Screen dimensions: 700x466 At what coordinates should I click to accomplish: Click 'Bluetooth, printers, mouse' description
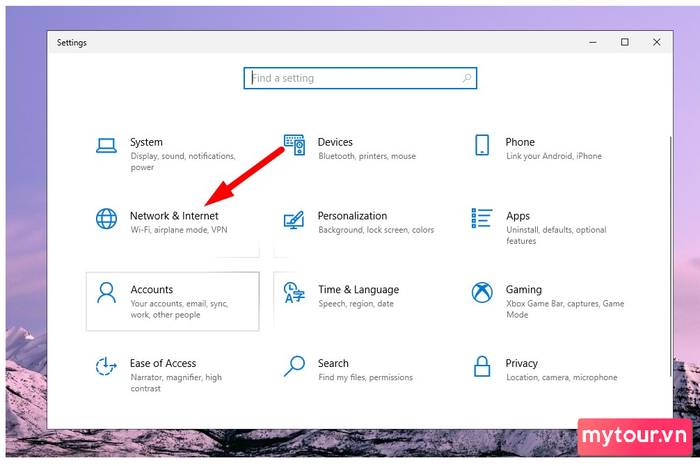(367, 156)
